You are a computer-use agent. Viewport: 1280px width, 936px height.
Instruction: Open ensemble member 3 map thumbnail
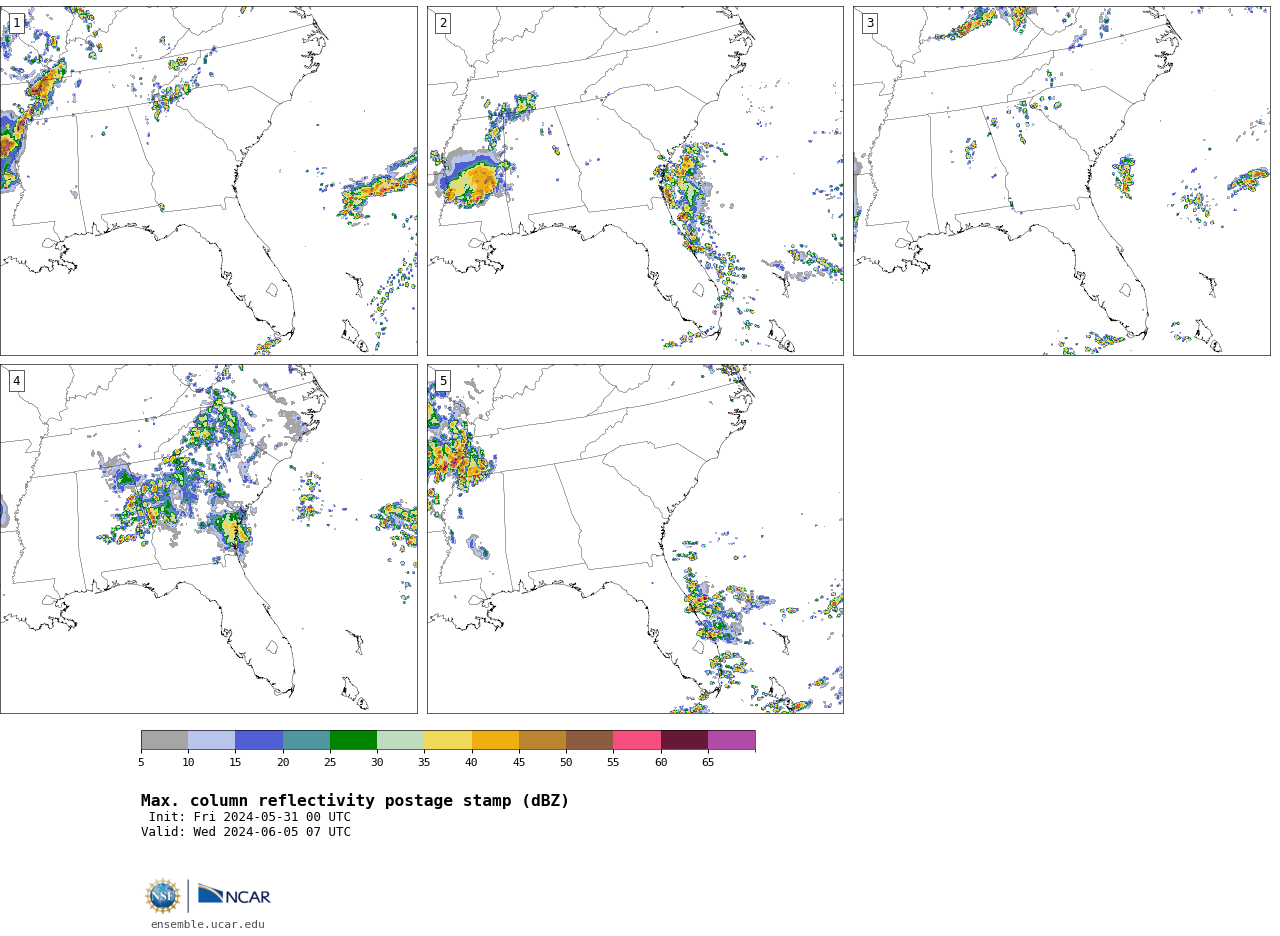[1061, 181]
